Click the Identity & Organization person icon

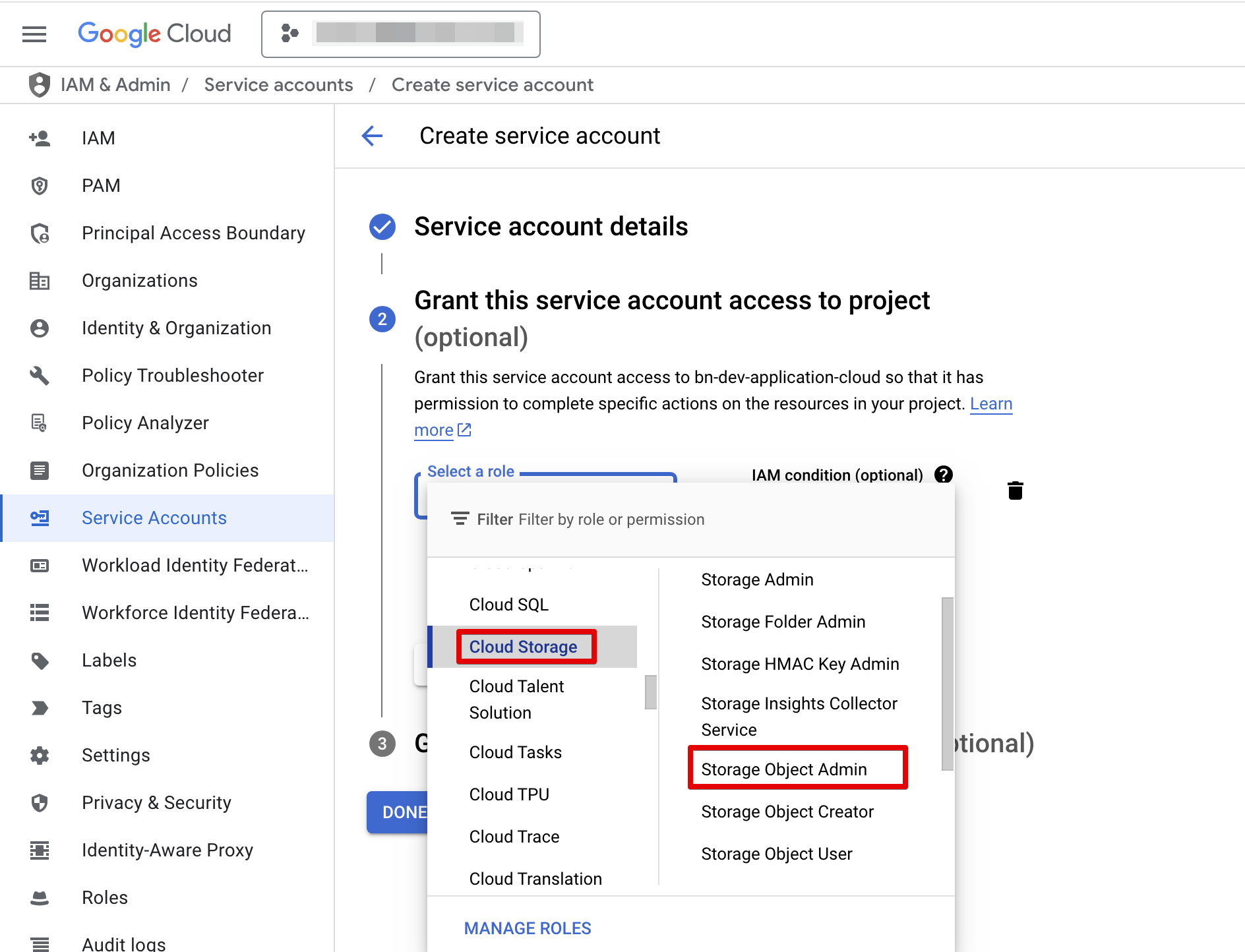[40, 328]
